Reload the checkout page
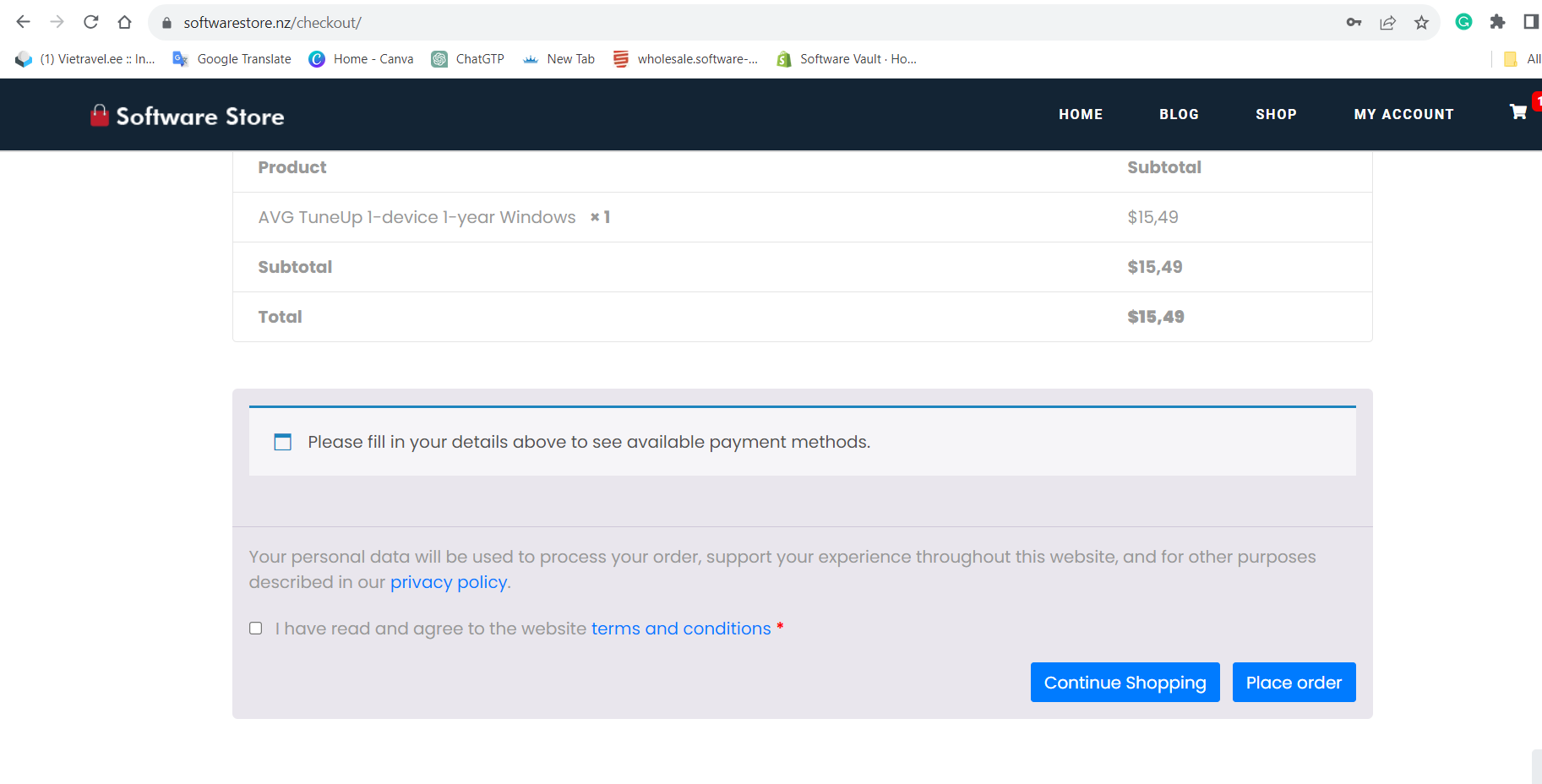 (x=91, y=22)
